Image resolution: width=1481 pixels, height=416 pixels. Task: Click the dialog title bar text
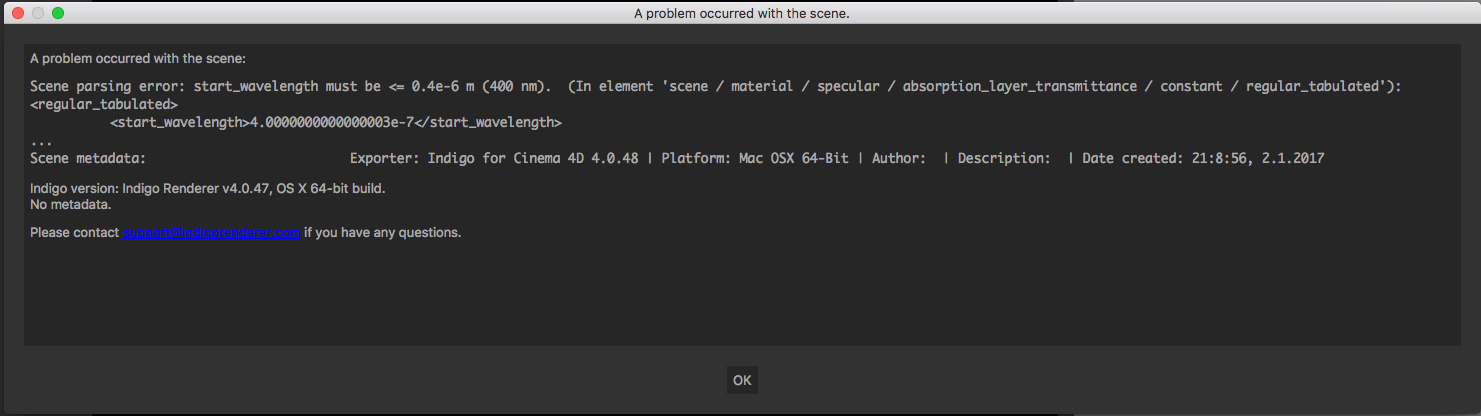coord(741,13)
